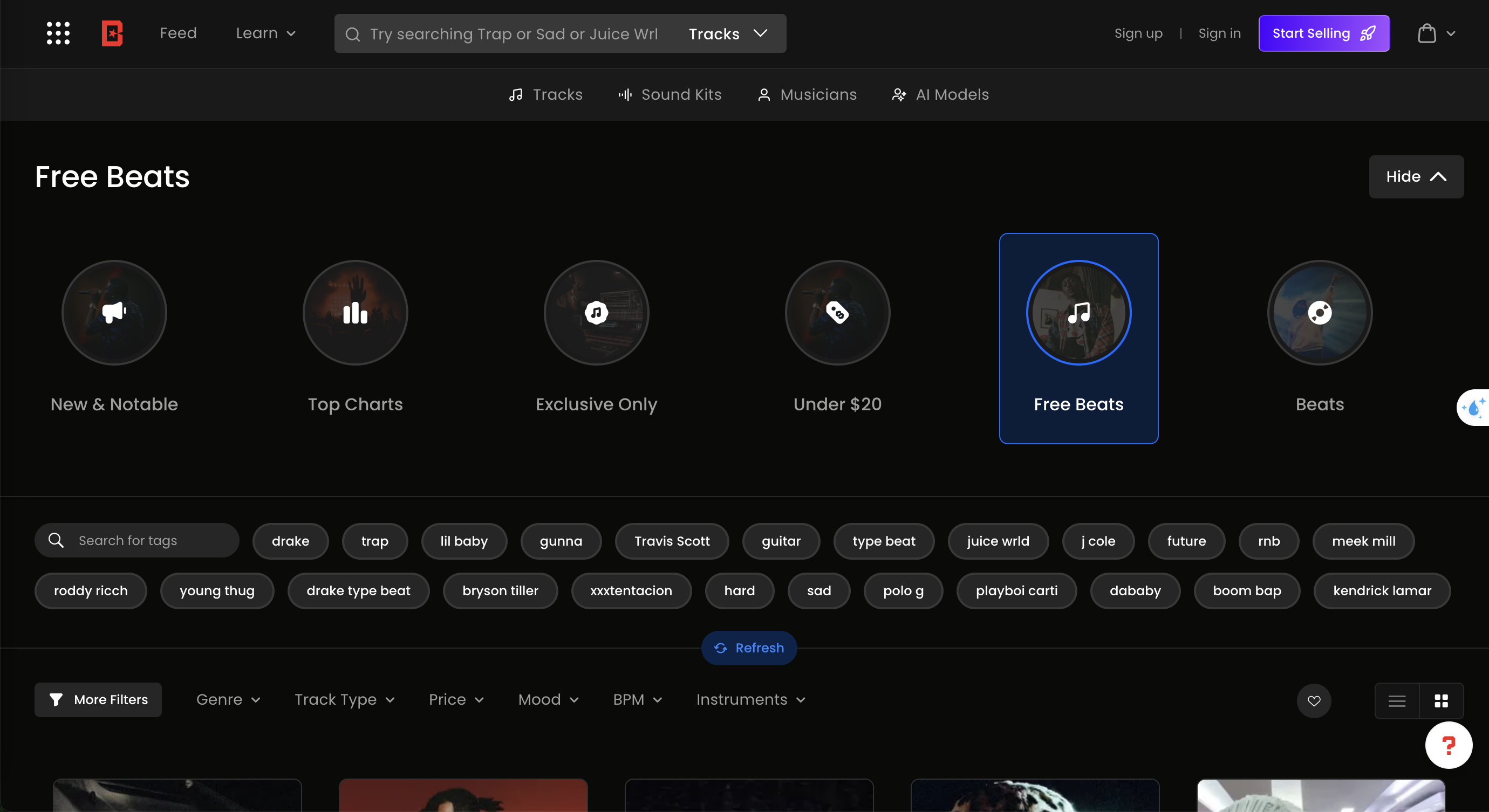1489x812 pixels.
Task: Select the Exclusive Only category icon
Action: [596, 313]
